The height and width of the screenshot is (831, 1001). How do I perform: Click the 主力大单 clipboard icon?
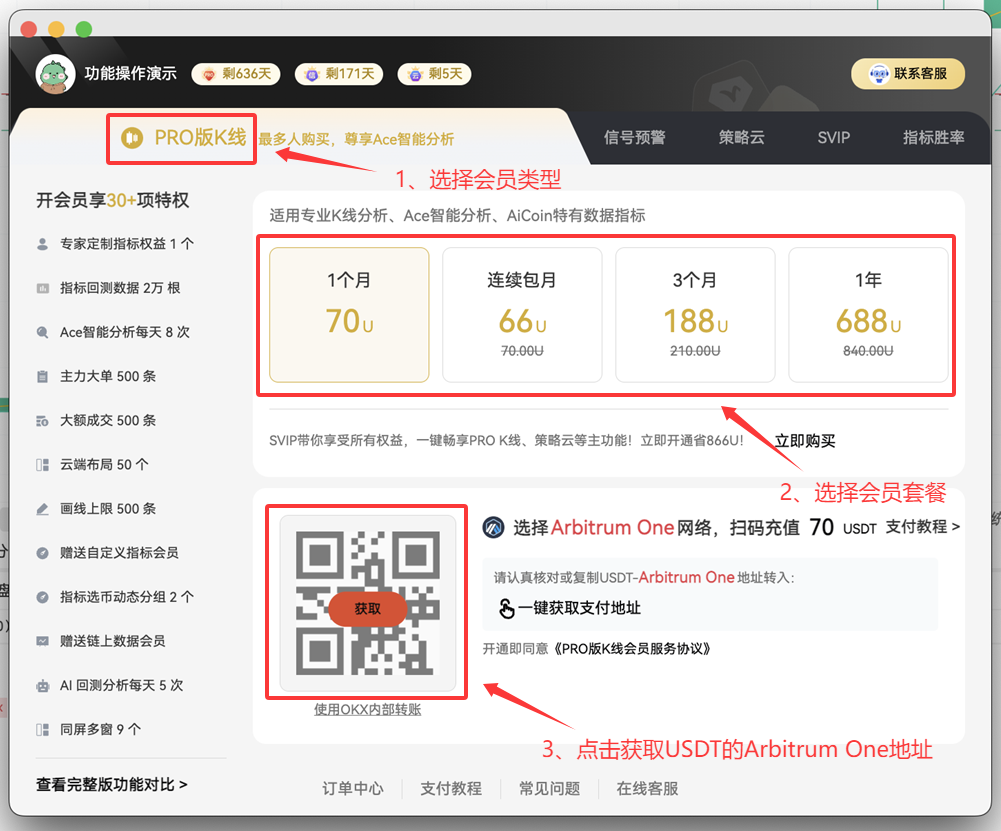tap(43, 376)
